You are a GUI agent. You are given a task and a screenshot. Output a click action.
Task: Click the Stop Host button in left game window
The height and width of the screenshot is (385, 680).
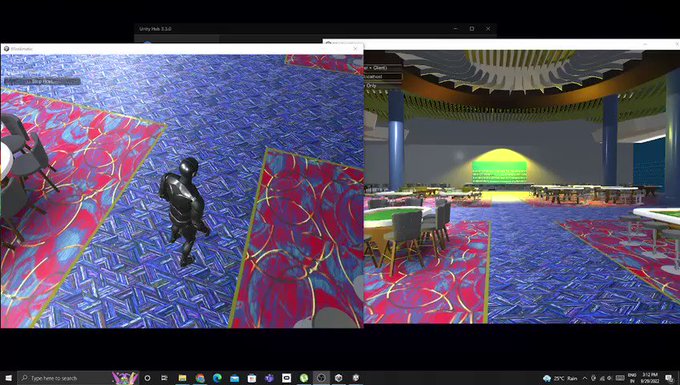[42, 81]
